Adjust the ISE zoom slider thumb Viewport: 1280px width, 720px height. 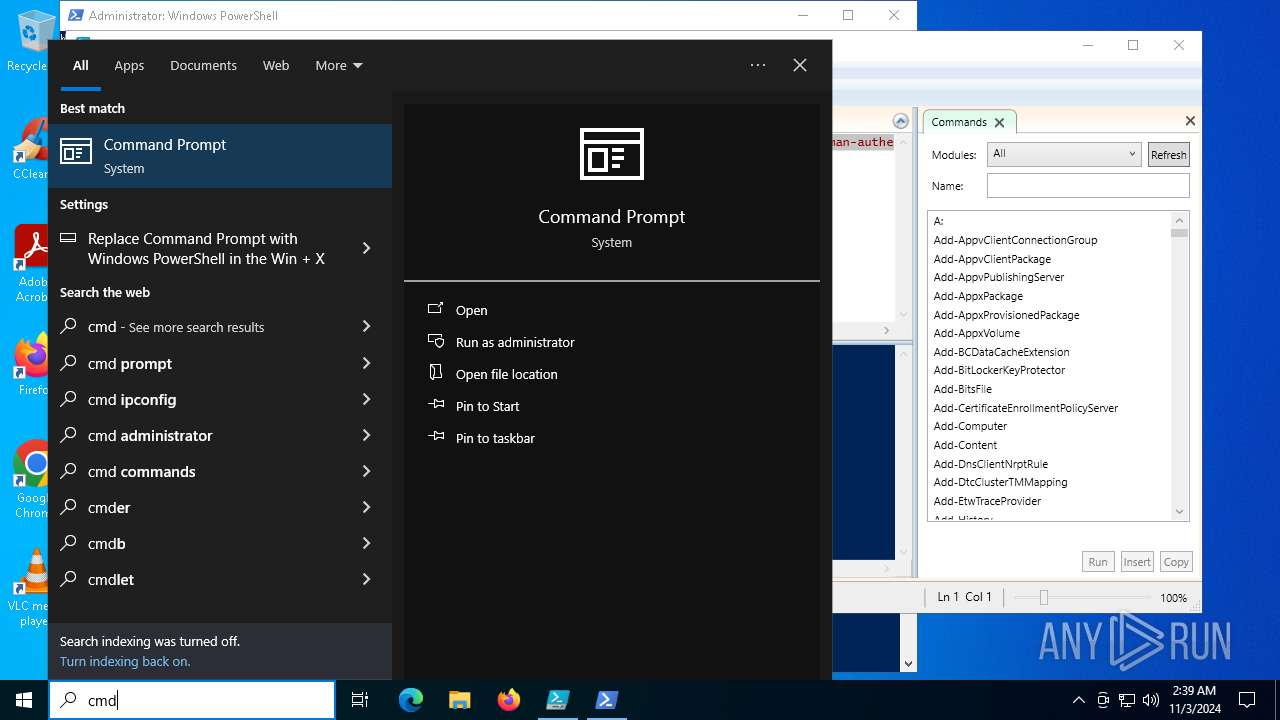pyautogui.click(x=1043, y=597)
